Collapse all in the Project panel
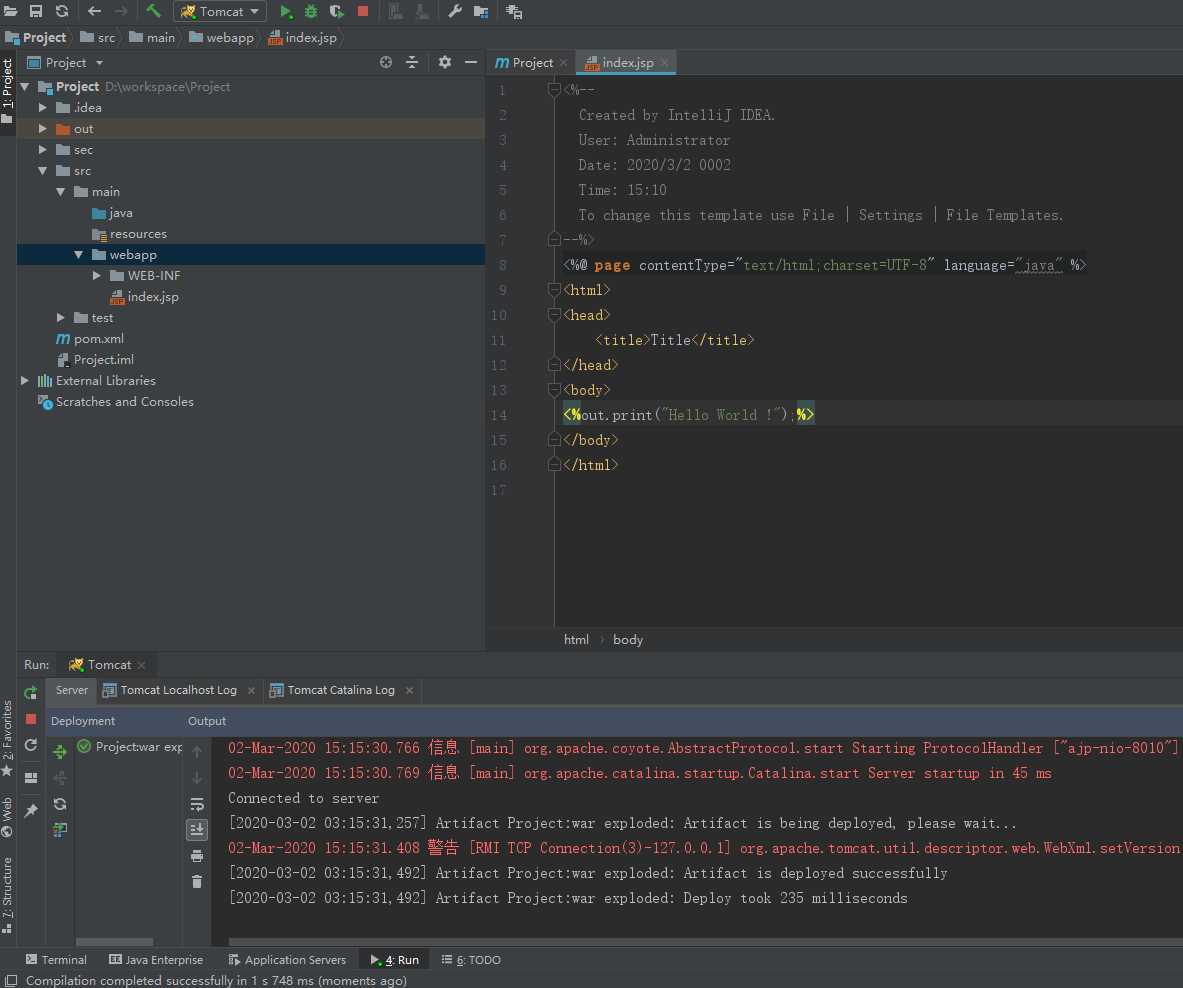 point(412,63)
